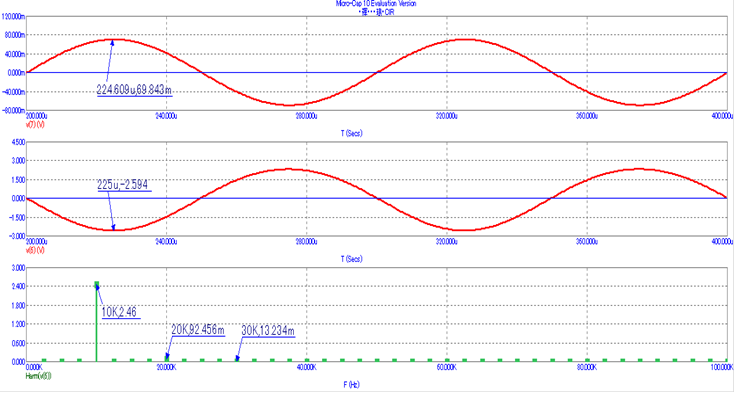The image size is (735, 393).
Task: Click the 4.500 y-axis label
Action: tap(17, 142)
